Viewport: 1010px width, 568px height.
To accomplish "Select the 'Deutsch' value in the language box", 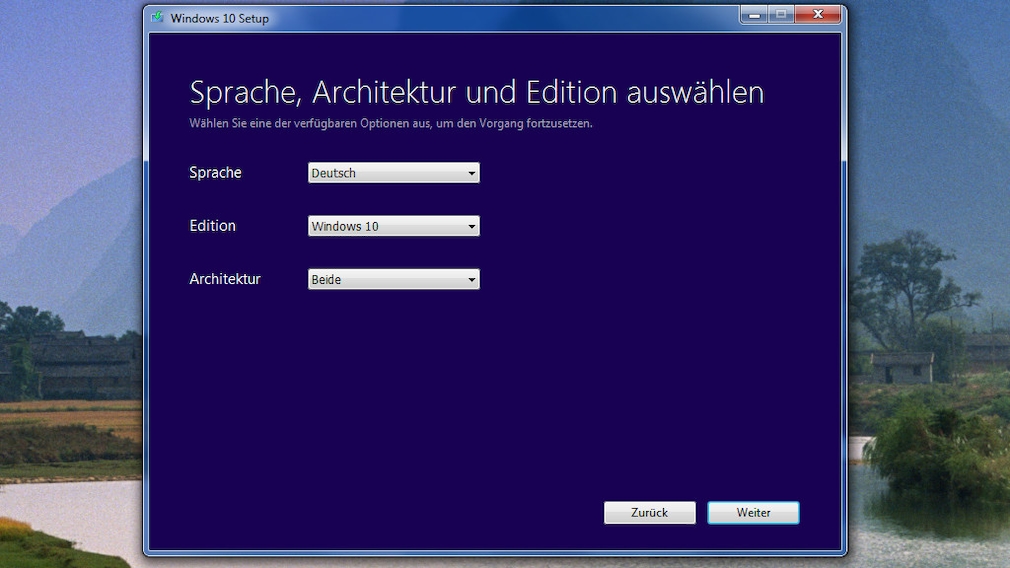I will coord(334,173).
